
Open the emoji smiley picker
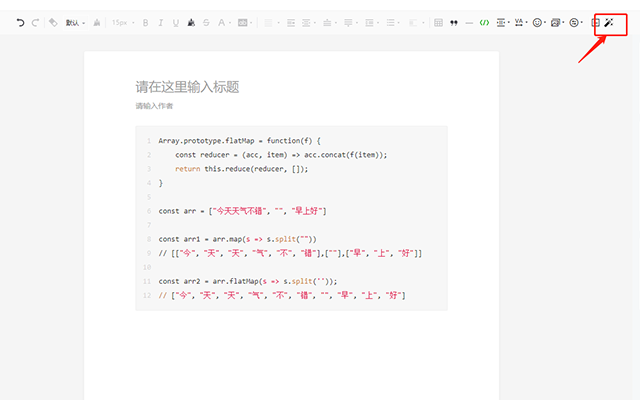pos(537,23)
